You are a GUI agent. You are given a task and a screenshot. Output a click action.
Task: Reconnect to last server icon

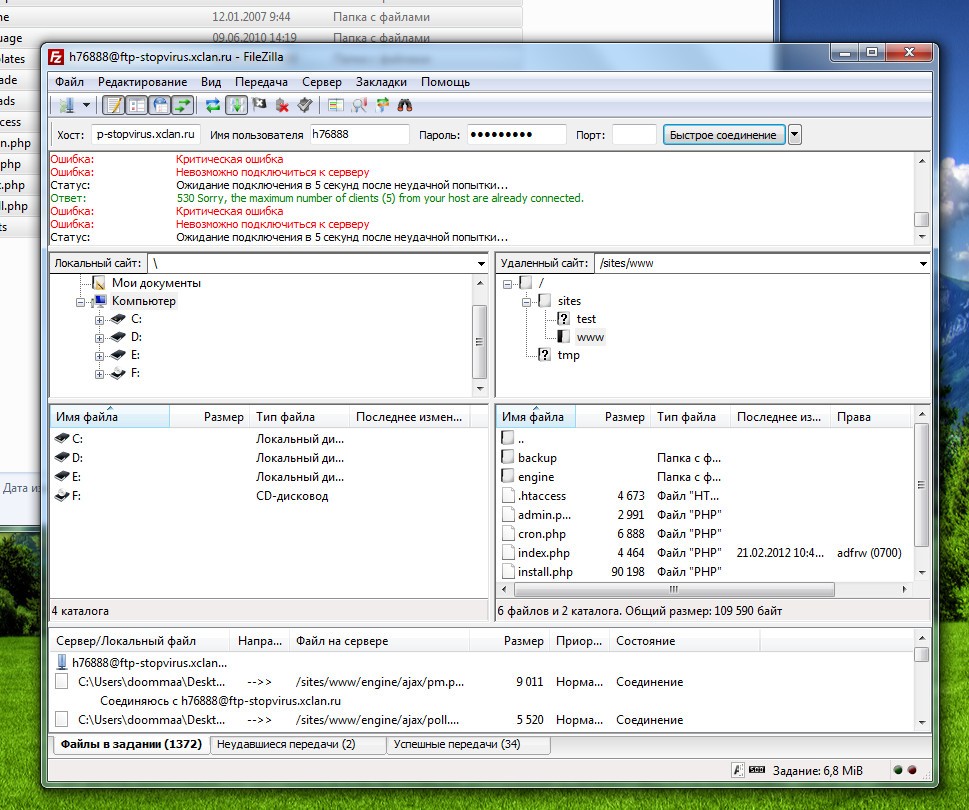click(305, 105)
